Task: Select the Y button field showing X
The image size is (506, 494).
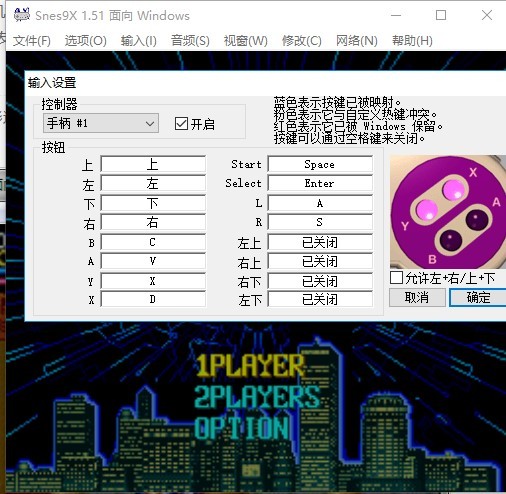Action: pos(153,281)
